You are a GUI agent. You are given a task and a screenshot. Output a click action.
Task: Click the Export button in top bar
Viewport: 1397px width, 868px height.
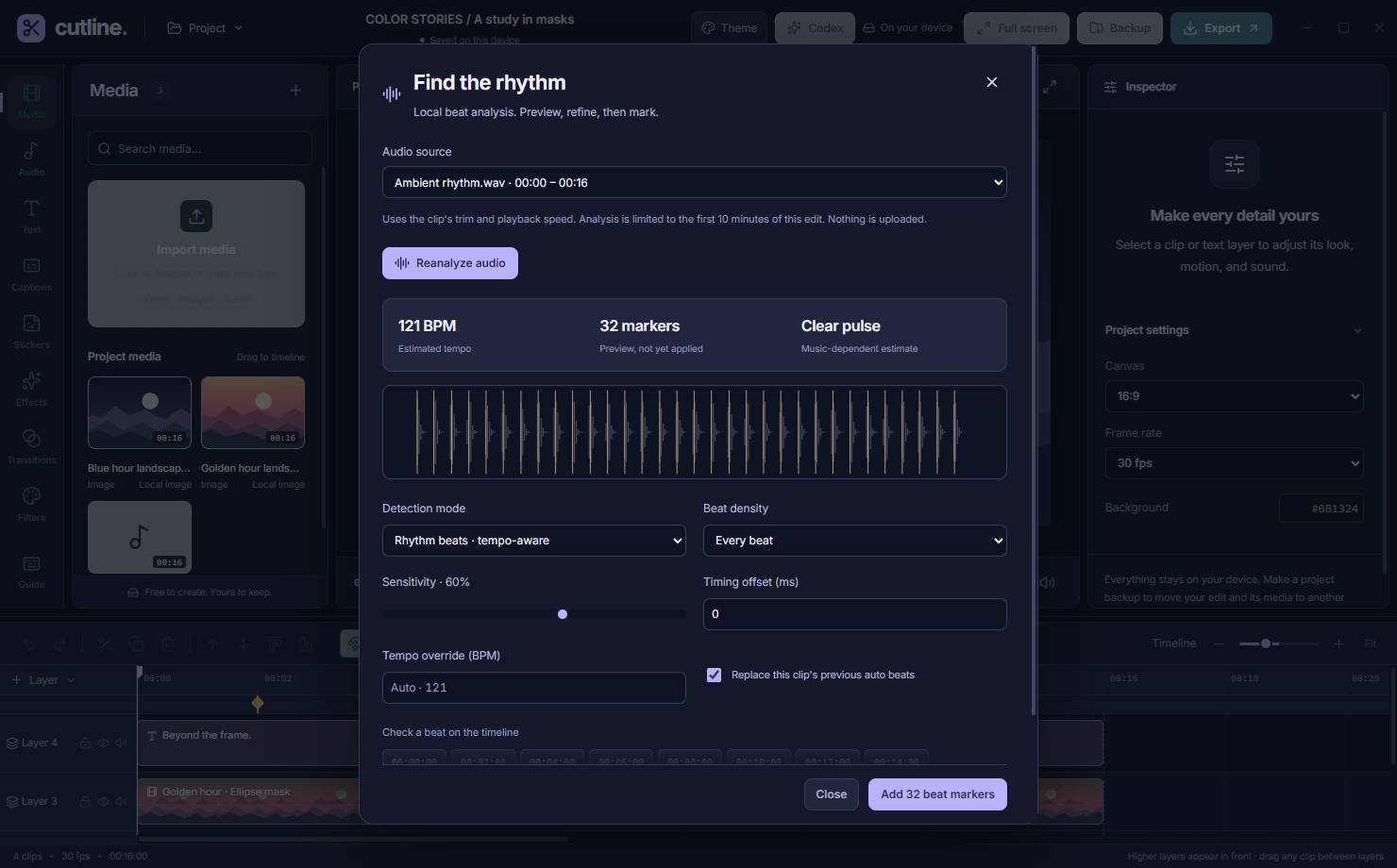tap(1220, 28)
